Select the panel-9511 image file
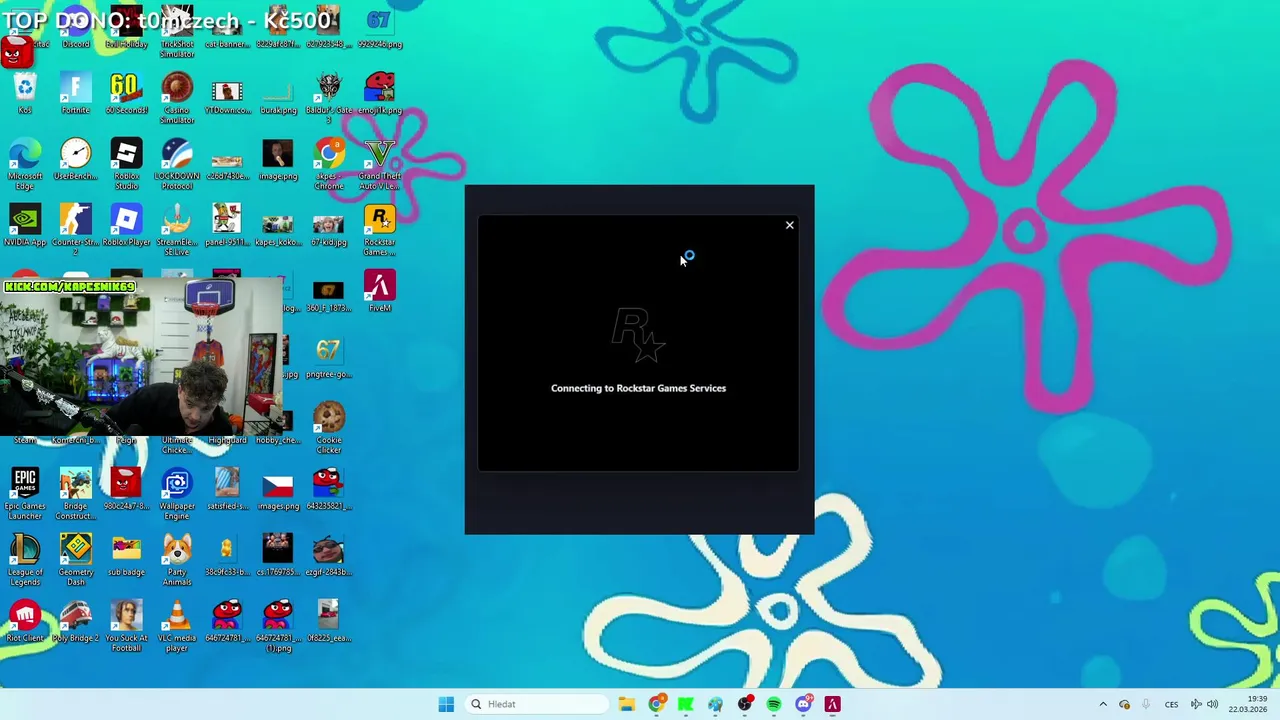This screenshot has height=720, width=1280. pyautogui.click(x=227, y=226)
